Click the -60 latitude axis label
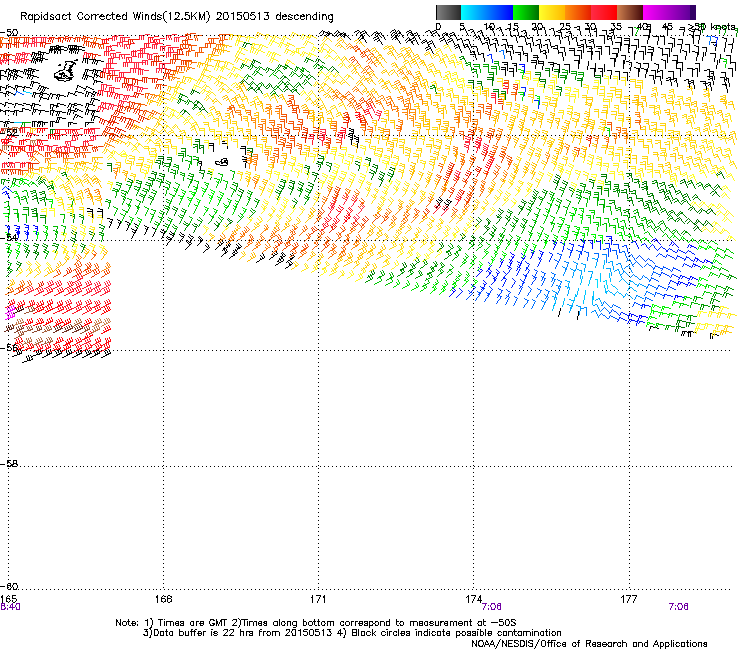 (x=9, y=586)
